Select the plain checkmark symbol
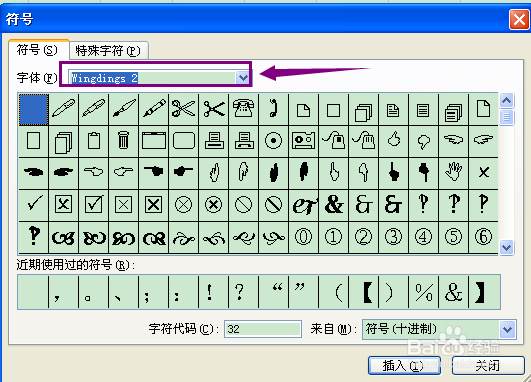The width and height of the screenshot is (531, 382). click(34, 205)
